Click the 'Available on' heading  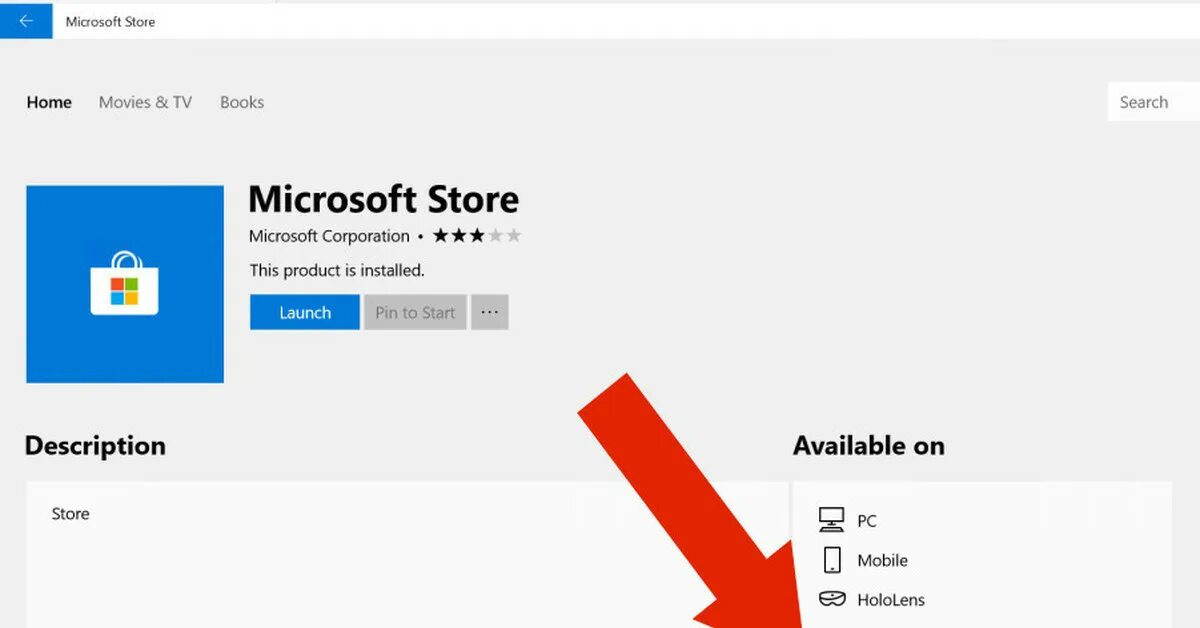click(x=868, y=445)
